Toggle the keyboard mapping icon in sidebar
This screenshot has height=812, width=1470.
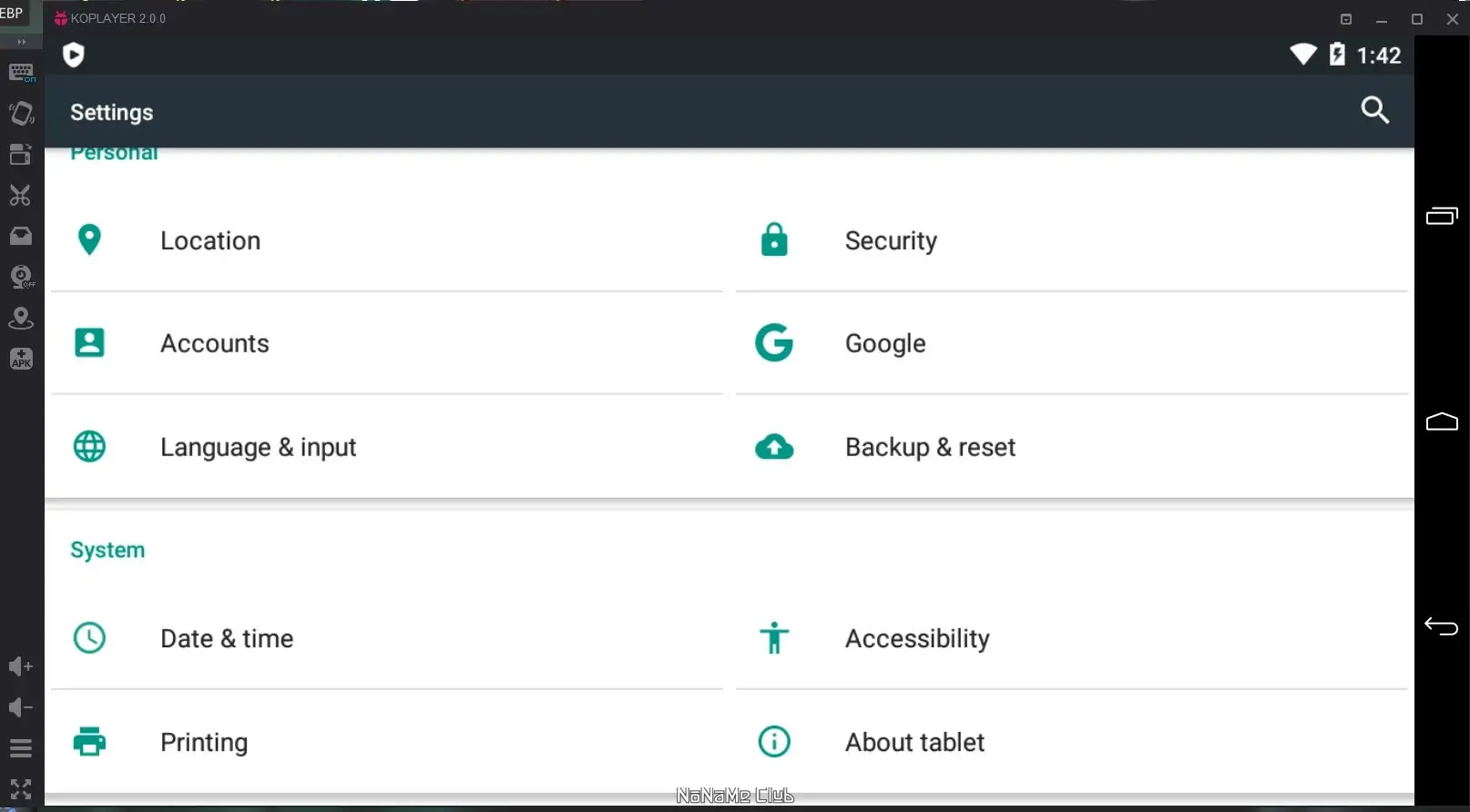(x=21, y=72)
